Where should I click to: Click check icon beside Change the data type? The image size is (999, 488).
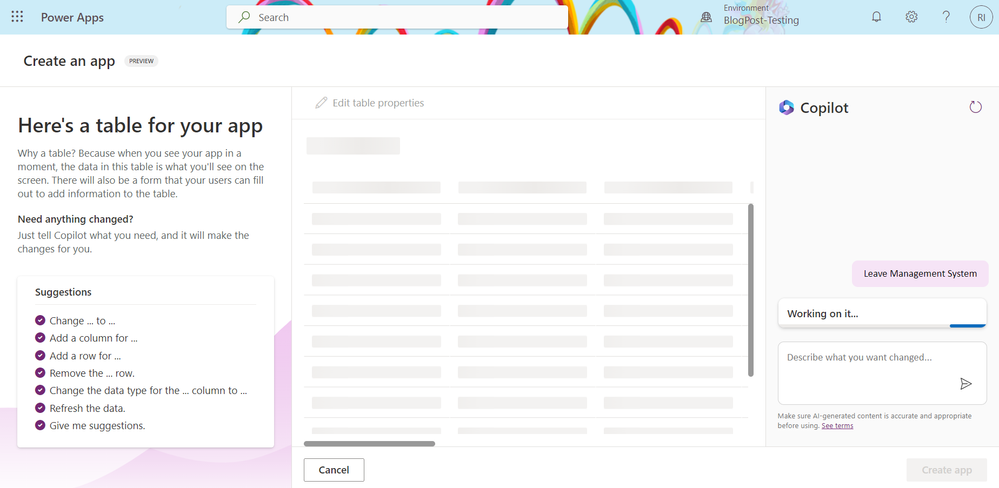point(40,390)
